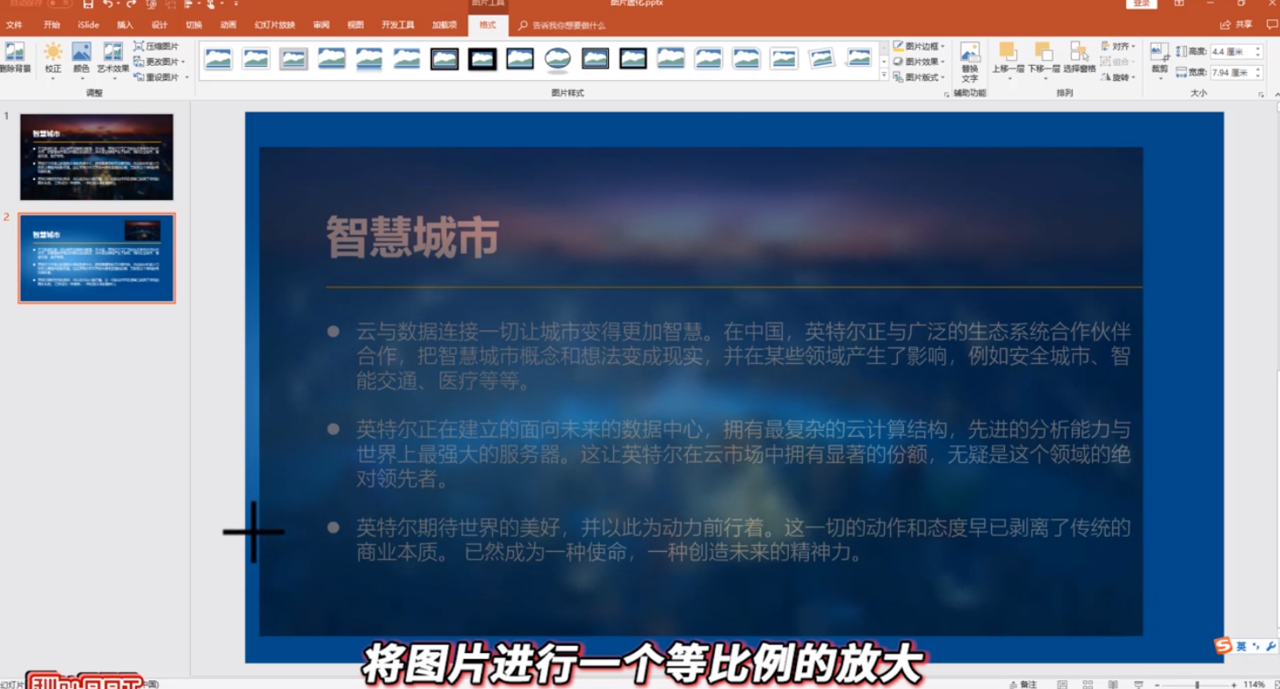The width and height of the screenshot is (1280, 689).
Task: Click the Undo arrow icon
Action: 107,4
